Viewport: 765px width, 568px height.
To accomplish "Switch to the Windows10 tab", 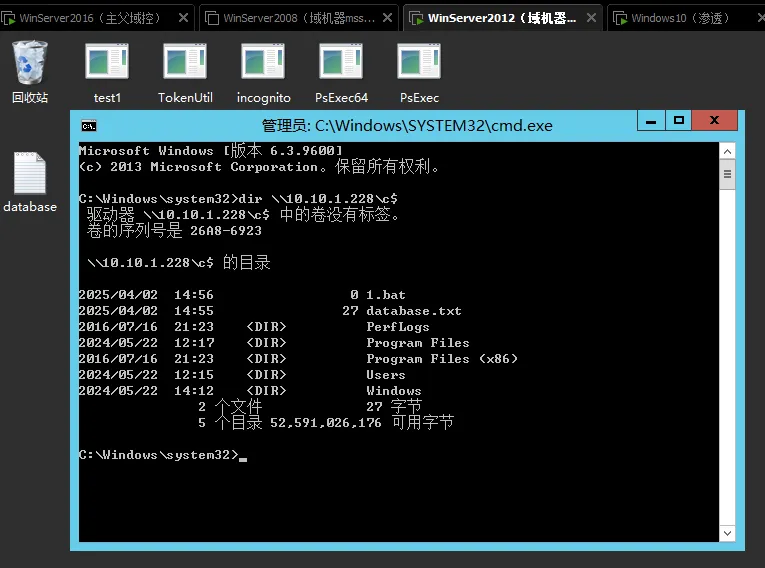I will tap(680, 18).
